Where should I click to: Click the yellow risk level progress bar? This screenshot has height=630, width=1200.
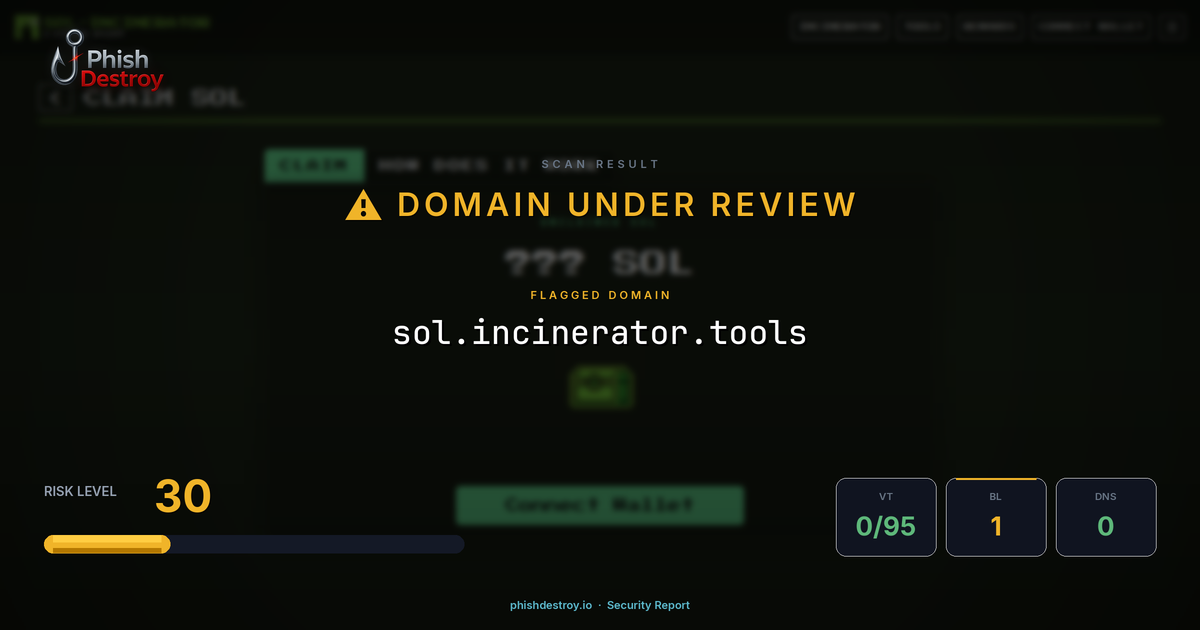pos(106,543)
